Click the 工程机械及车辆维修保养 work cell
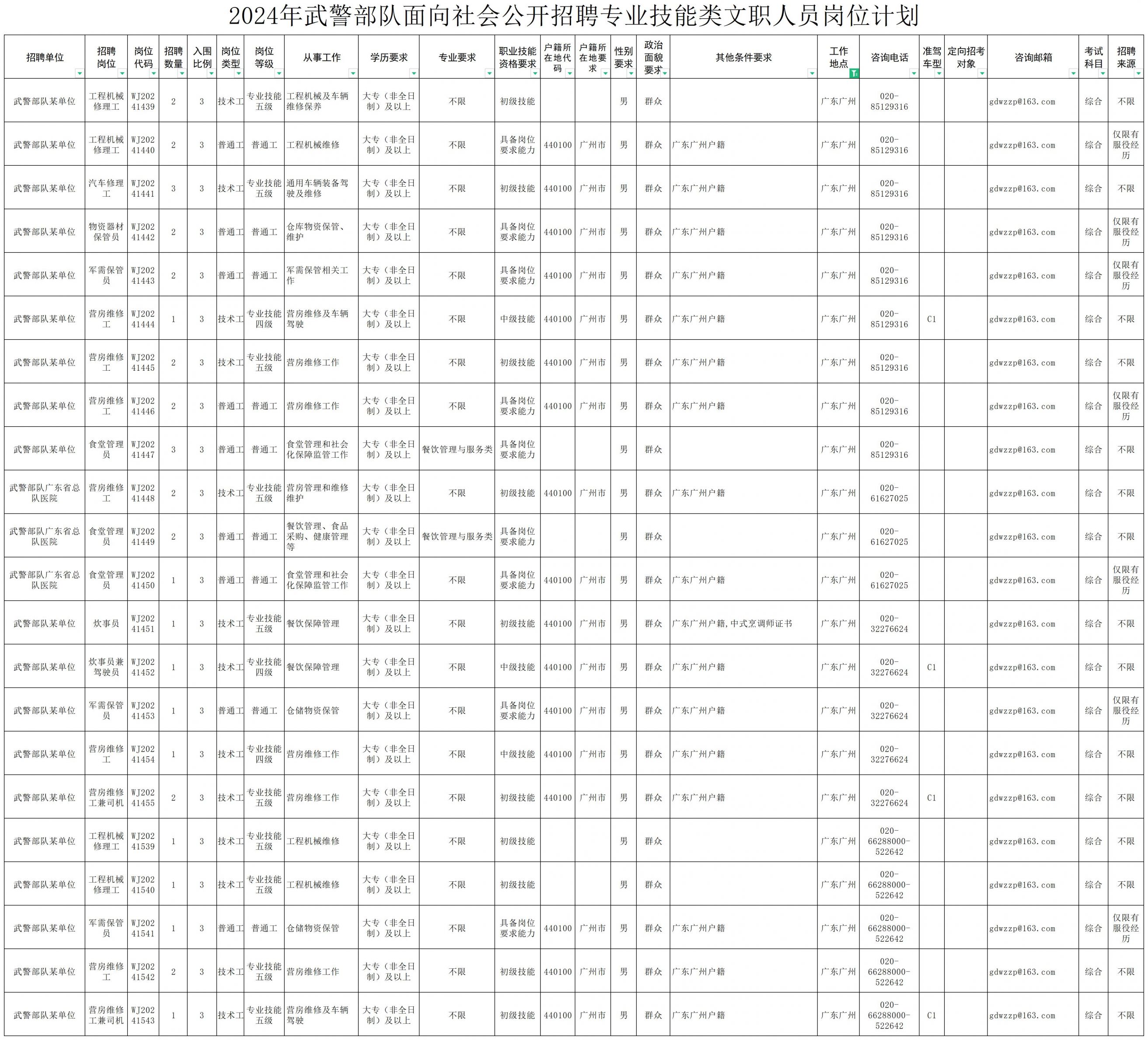1148x1040 pixels. click(x=322, y=101)
